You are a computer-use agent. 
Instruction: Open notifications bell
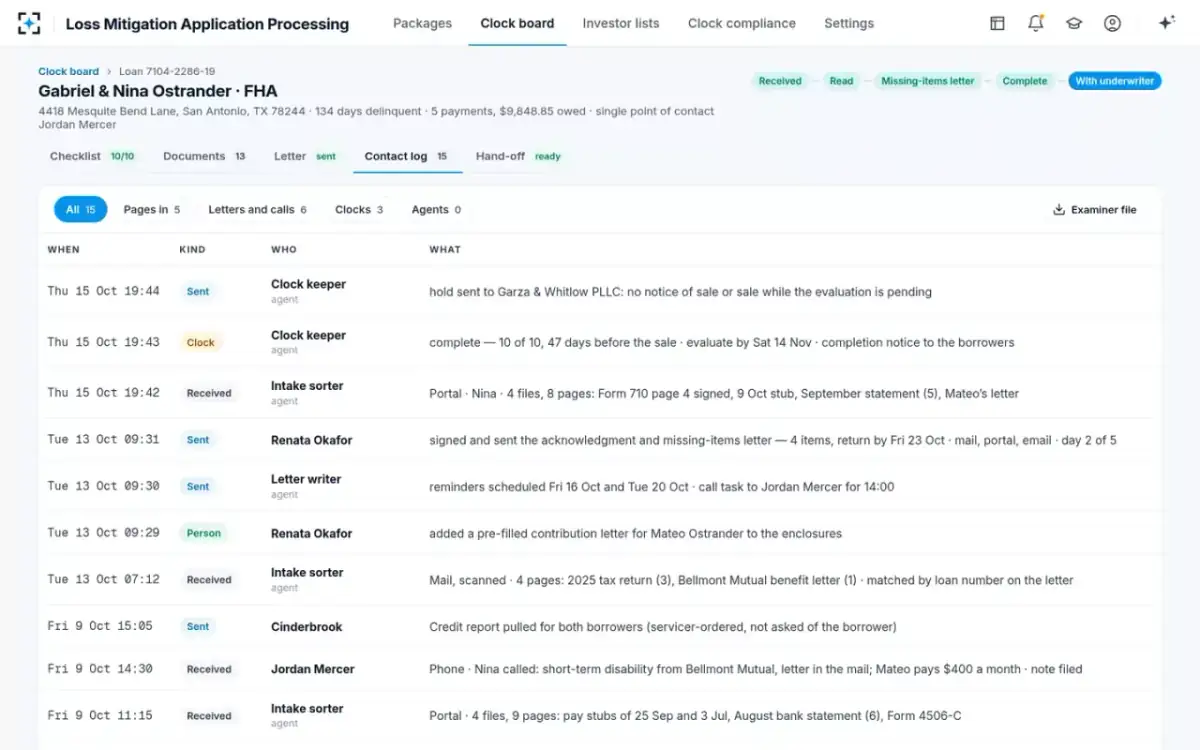click(x=1036, y=23)
